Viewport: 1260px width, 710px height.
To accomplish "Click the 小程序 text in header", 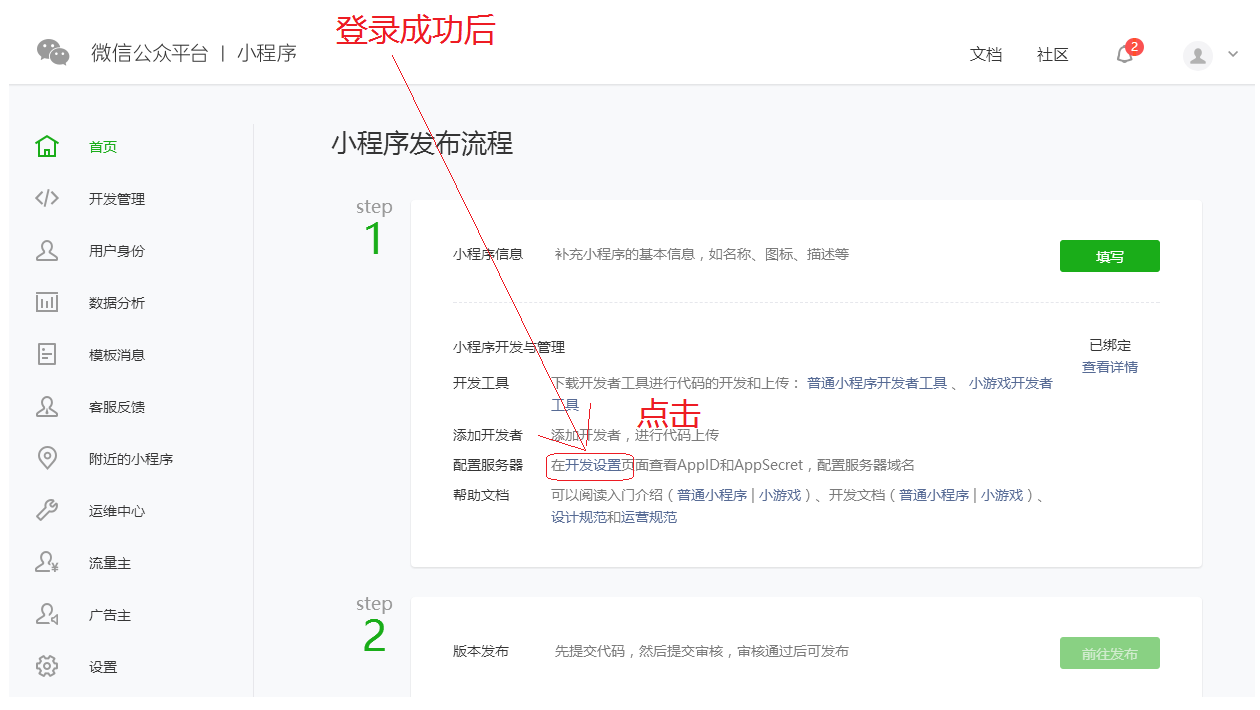I will (x=267, y=53).
